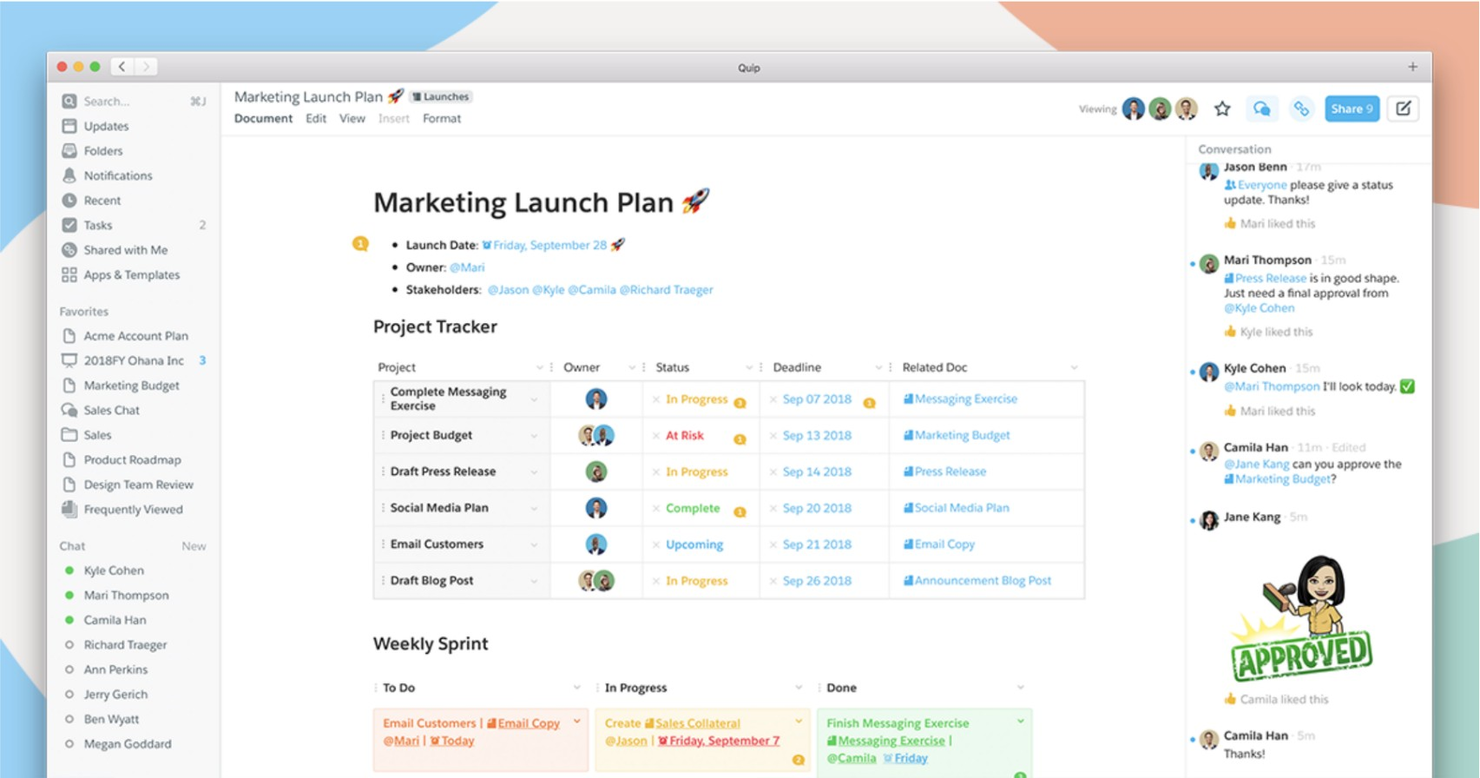Click the Share button

(x=1352, y=108)
